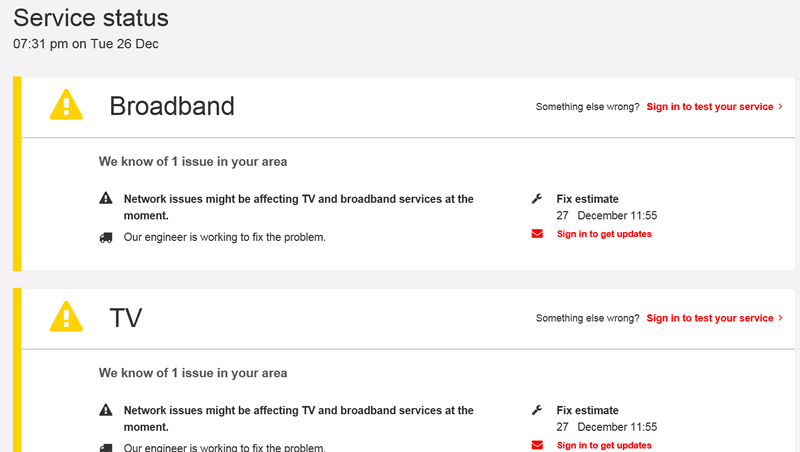
Task: Select the TV section heading
Action: (126, 318)
